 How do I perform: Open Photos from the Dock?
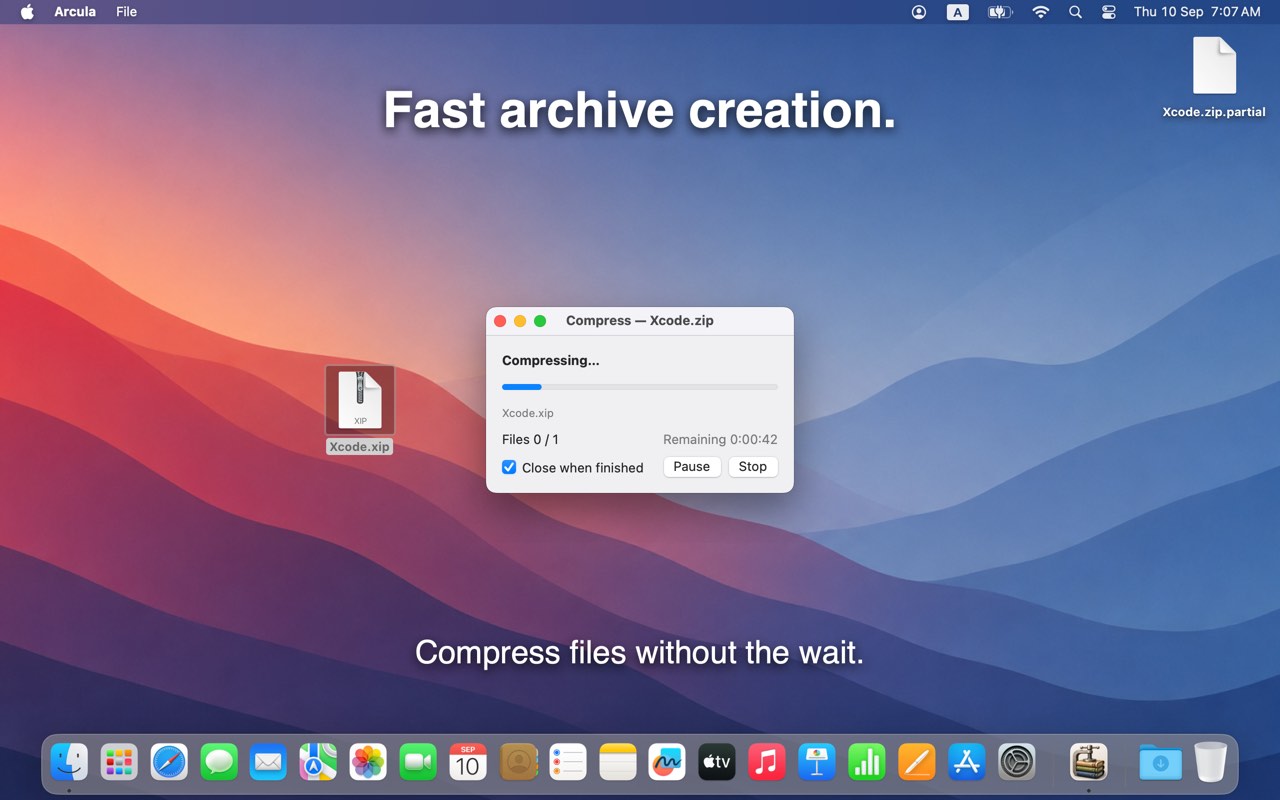pos(368,763)
